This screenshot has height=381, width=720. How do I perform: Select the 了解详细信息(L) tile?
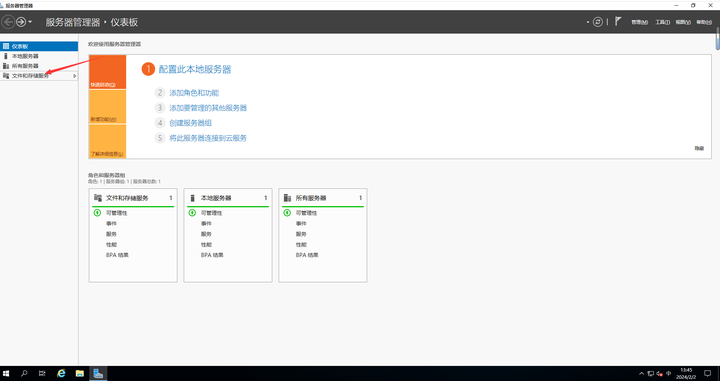pos(107,141)
